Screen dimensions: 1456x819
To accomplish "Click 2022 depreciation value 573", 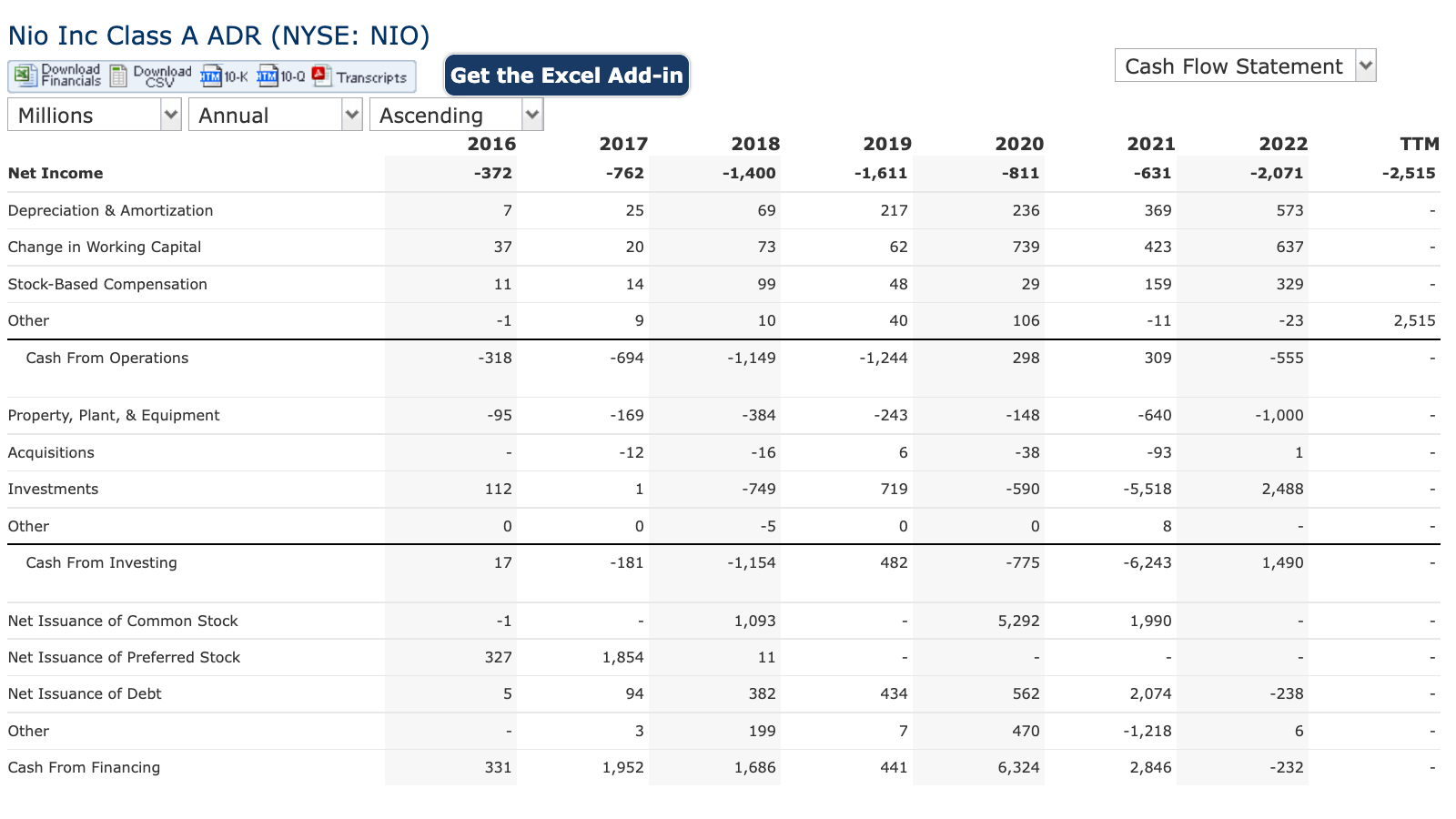I will click(x=1289, y=210).
